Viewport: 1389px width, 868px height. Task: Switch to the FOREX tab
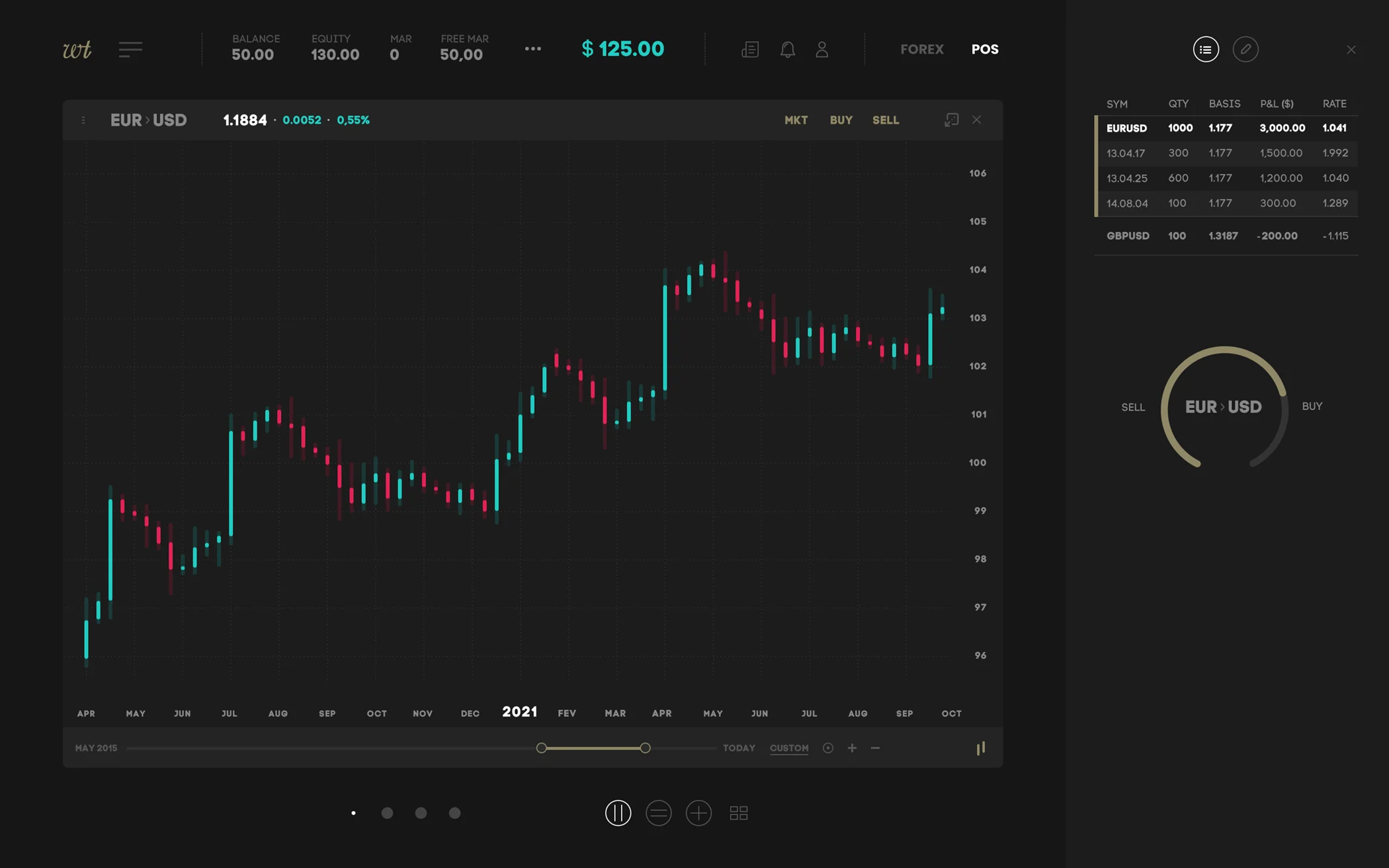pyautogui.click(x=921, y=50)
